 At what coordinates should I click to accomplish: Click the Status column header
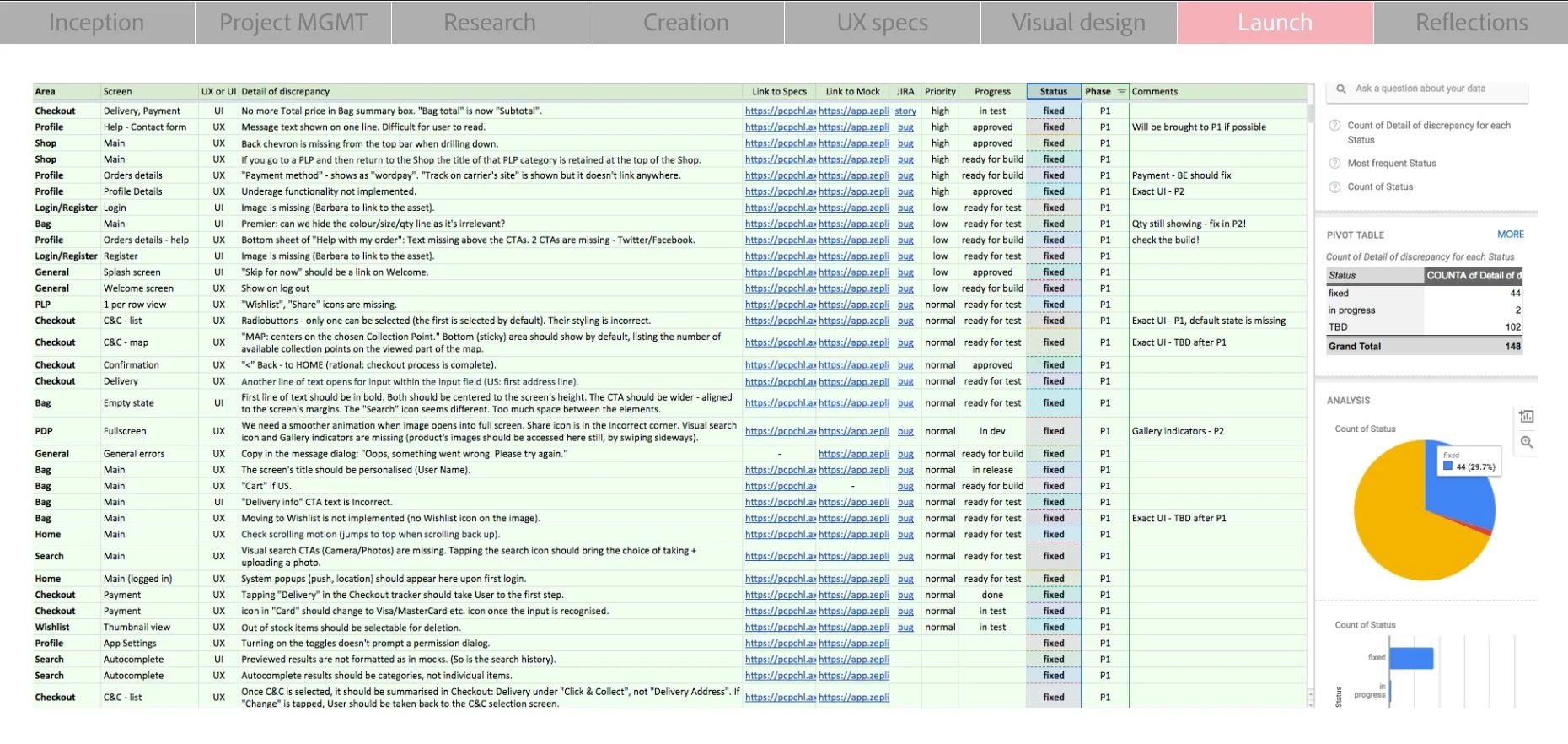tap(1054, 92)
